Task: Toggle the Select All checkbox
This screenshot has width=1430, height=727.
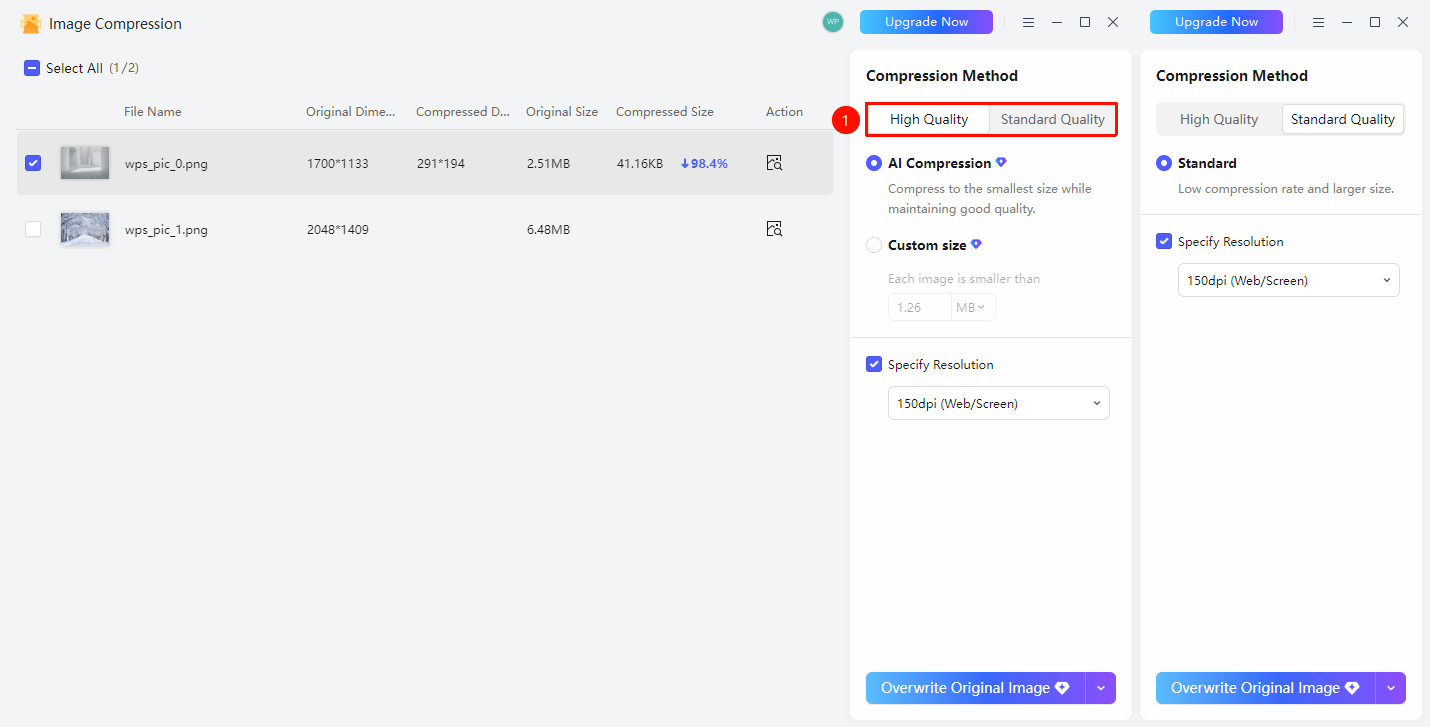Action: 32,68
